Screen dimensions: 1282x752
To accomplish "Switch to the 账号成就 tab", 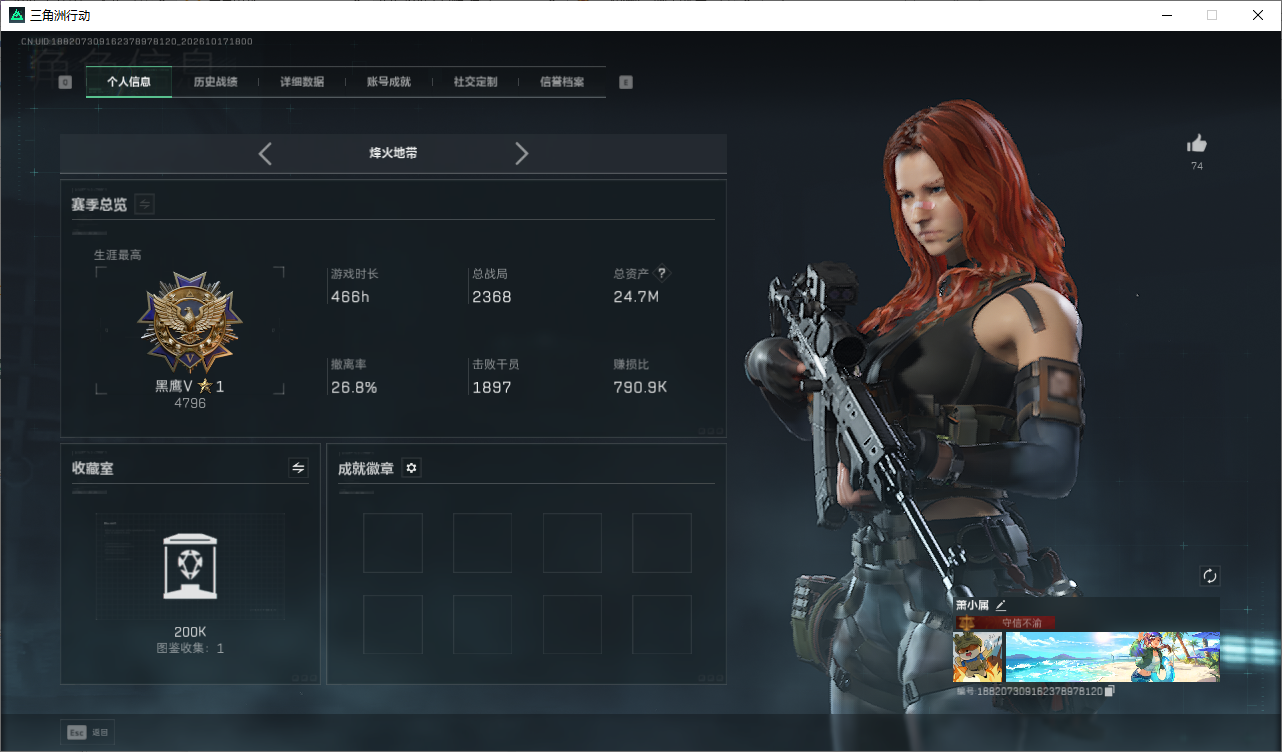I will tap(389, 82).
